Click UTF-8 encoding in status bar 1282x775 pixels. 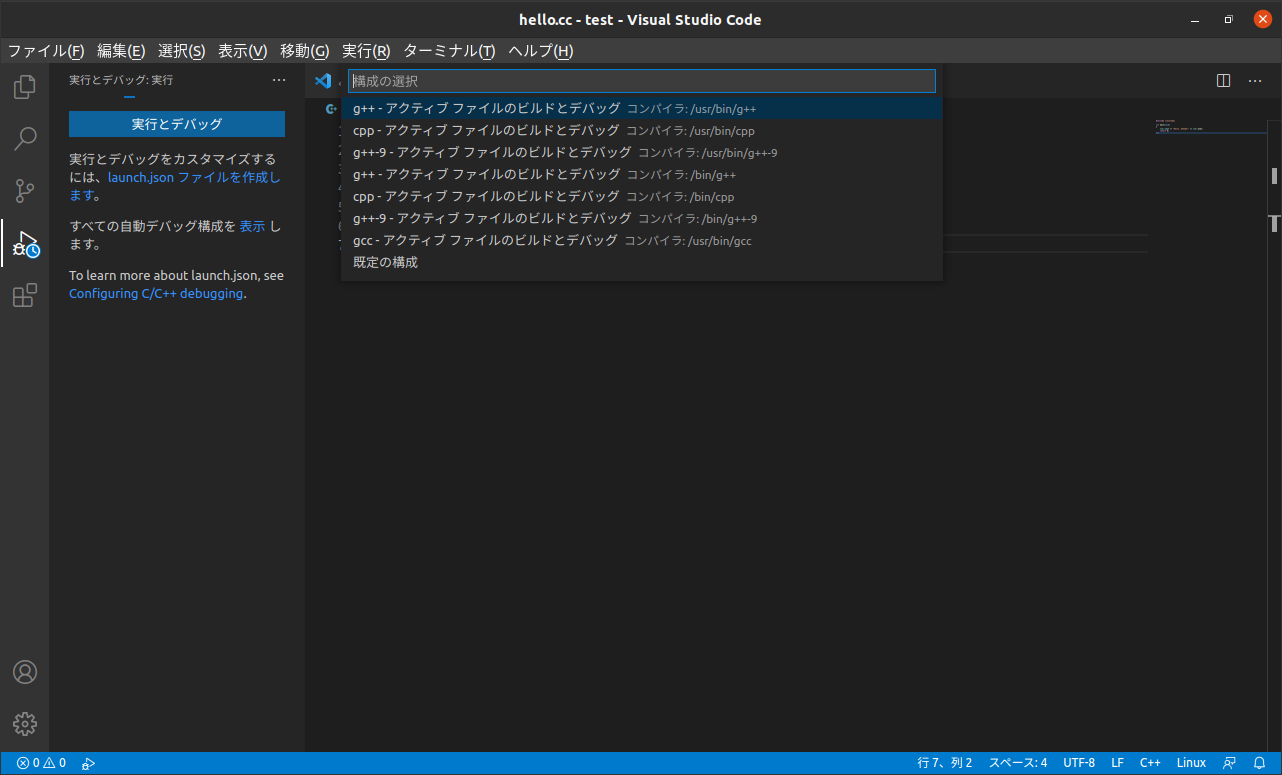point(1079,763)
